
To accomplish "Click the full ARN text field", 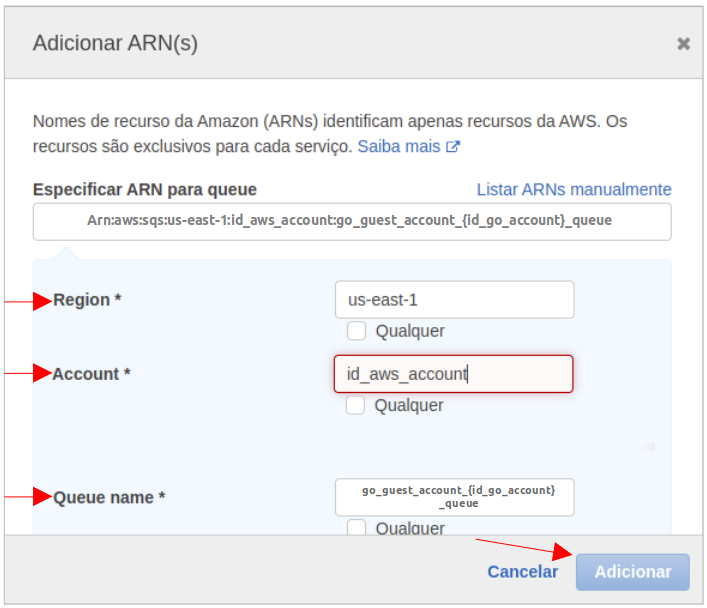I will pyautogui.click(x=352, y=221).
